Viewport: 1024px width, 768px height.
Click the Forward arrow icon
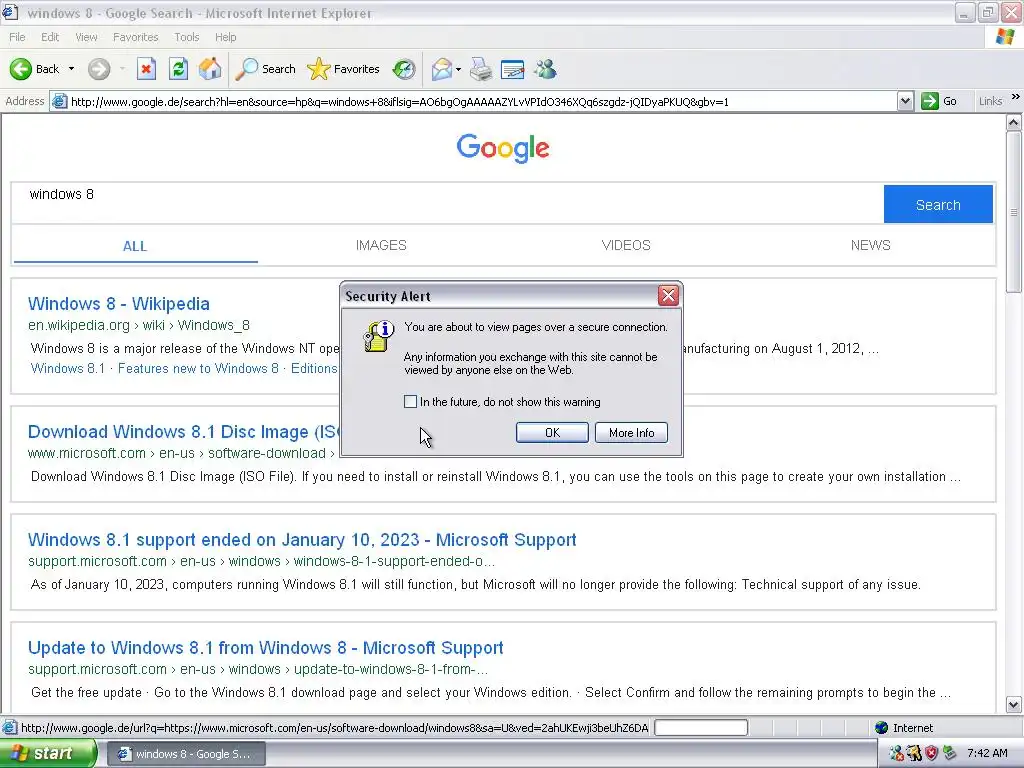(x=99, y=69)
